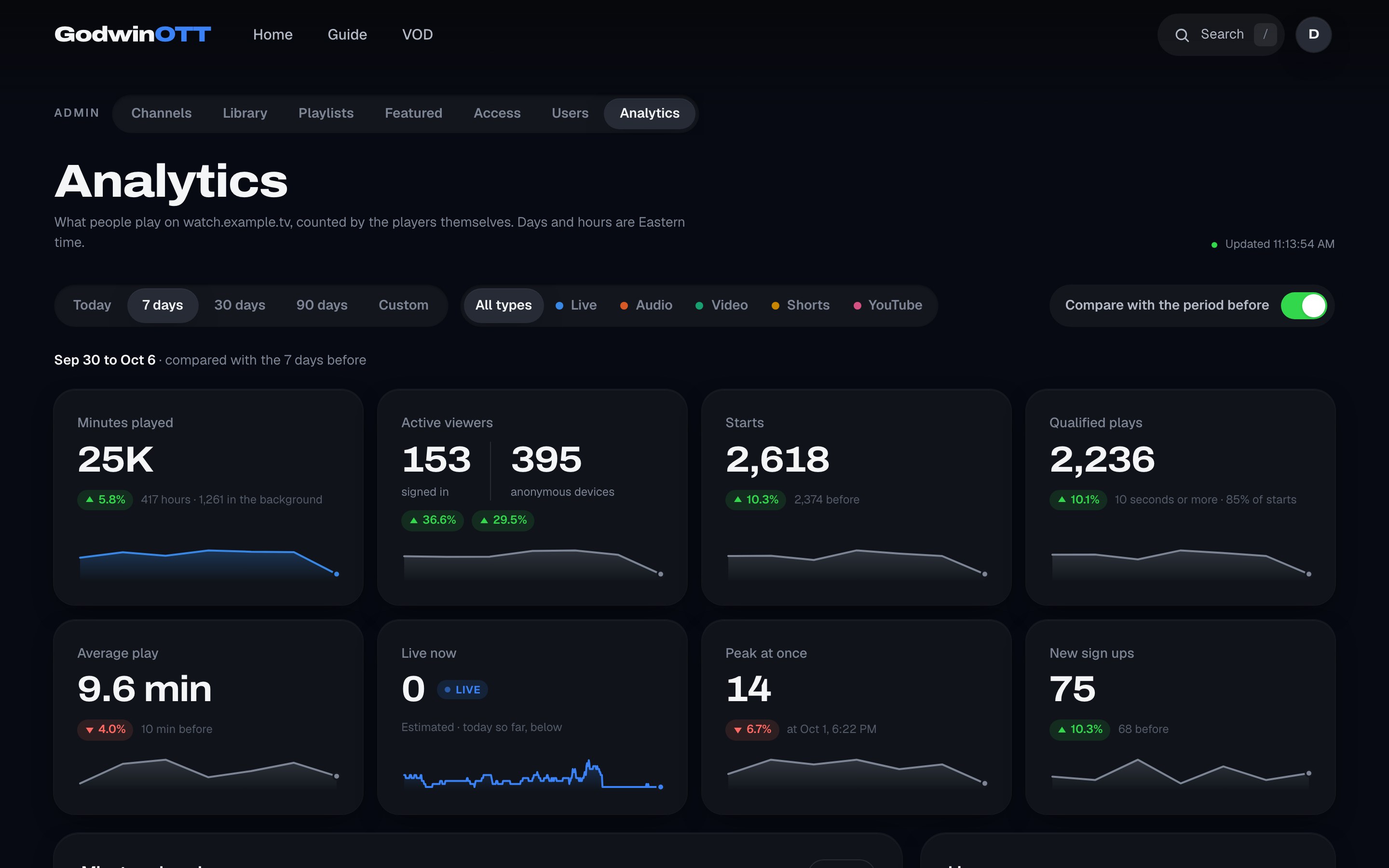Image resolution: width=1389 pixels, height=868 pixels.
Task: Click the 36.6% signed-in change badge
Action: coord(432,520)
